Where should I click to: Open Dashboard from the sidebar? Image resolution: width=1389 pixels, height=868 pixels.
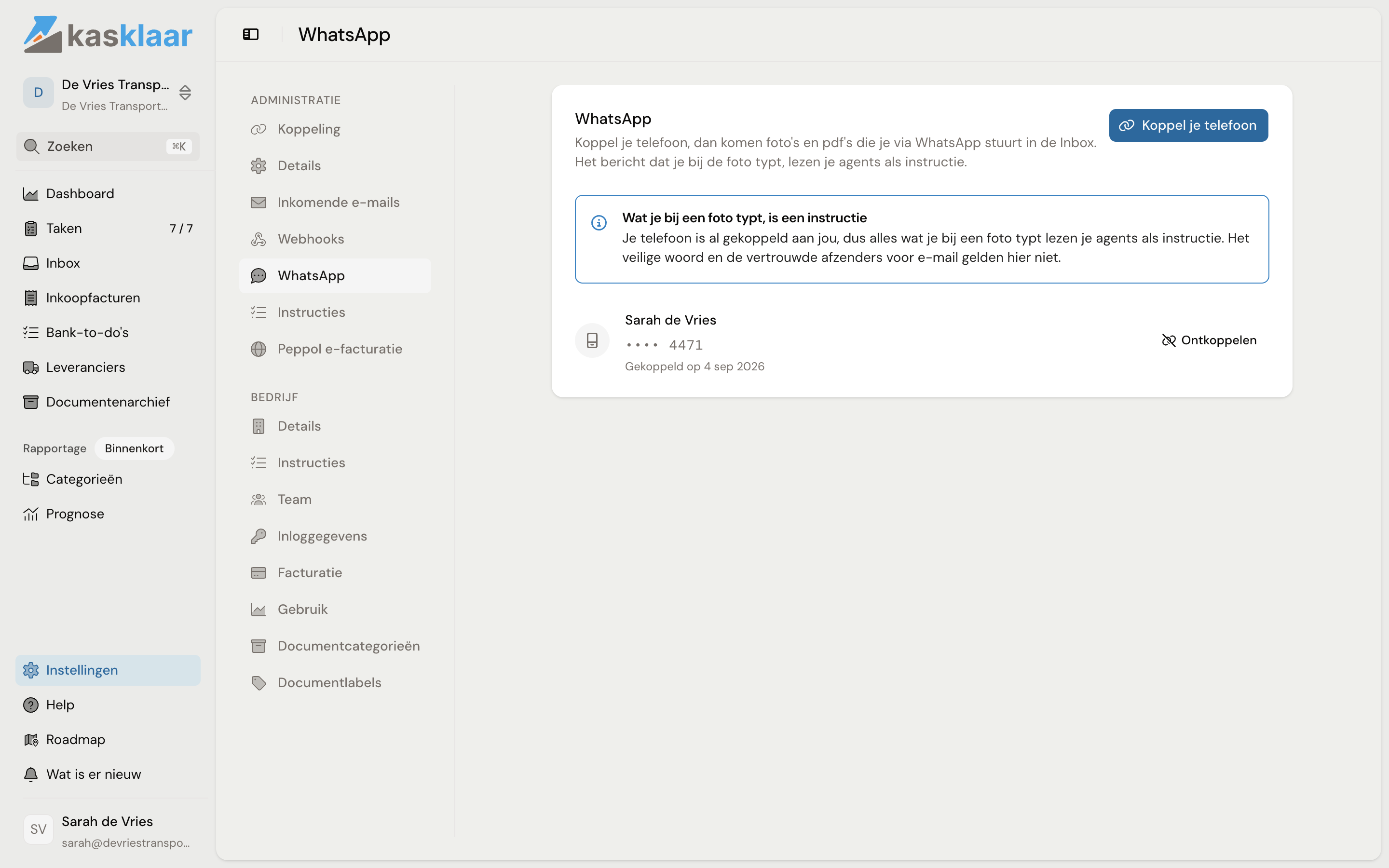click(108, 194)
